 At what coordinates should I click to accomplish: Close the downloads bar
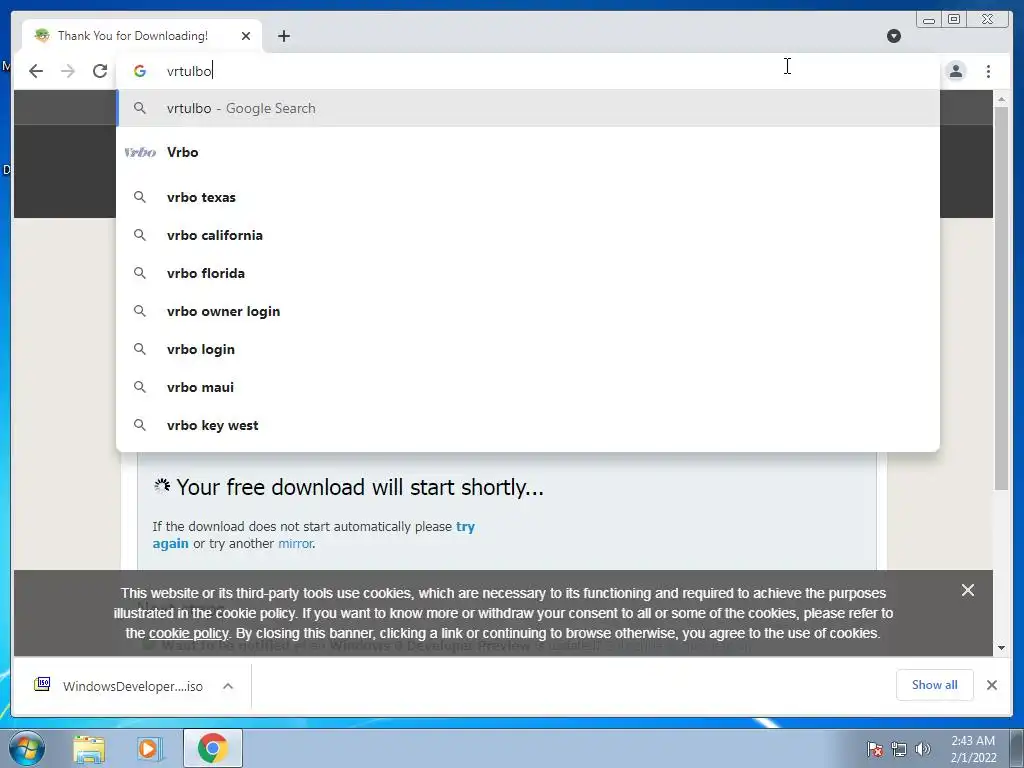click(991, 685)
